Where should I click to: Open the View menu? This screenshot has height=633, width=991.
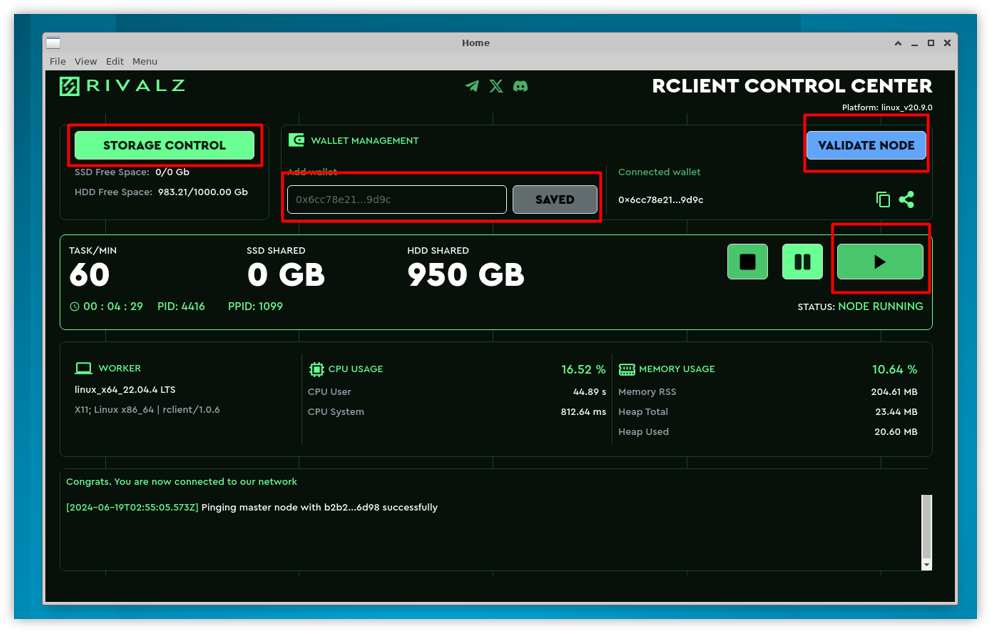(85, 61)
